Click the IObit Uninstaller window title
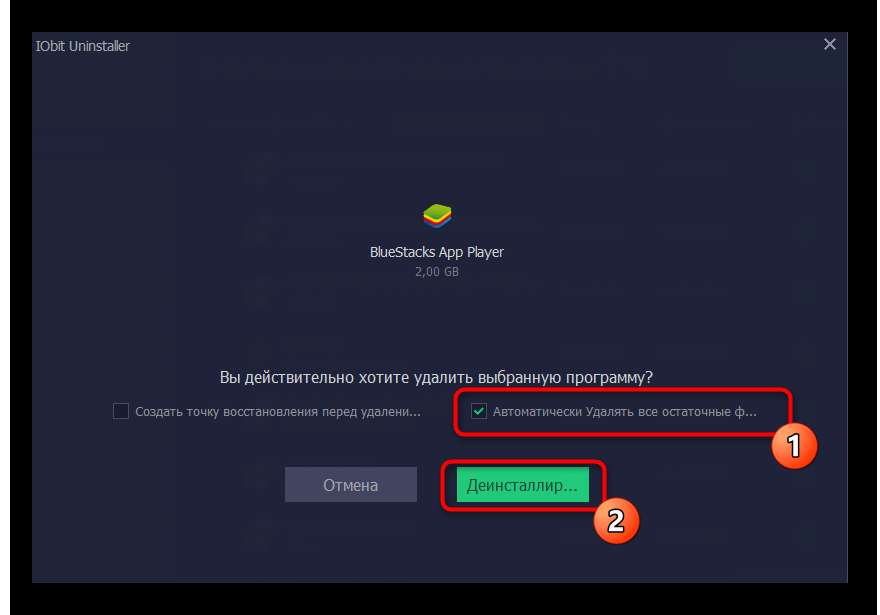 point(82,46)
